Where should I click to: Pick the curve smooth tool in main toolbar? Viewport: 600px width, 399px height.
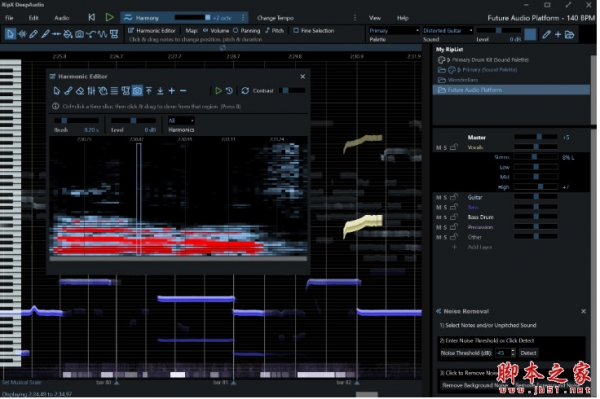[x=91, y=34]
